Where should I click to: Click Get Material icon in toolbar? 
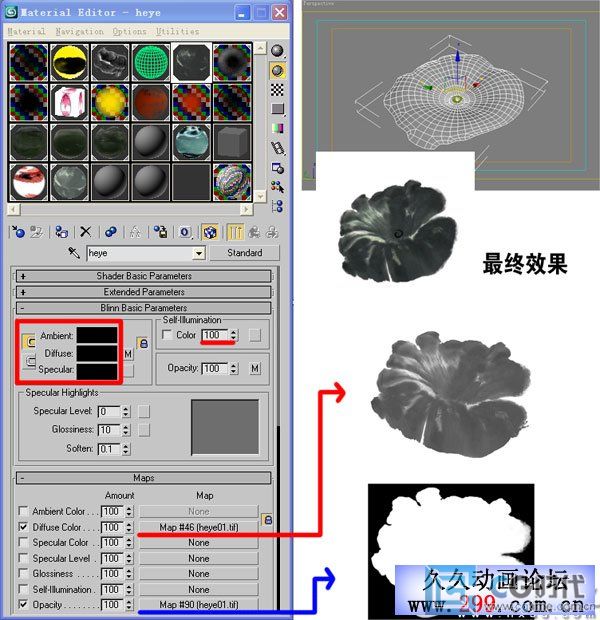pos(18,231)
